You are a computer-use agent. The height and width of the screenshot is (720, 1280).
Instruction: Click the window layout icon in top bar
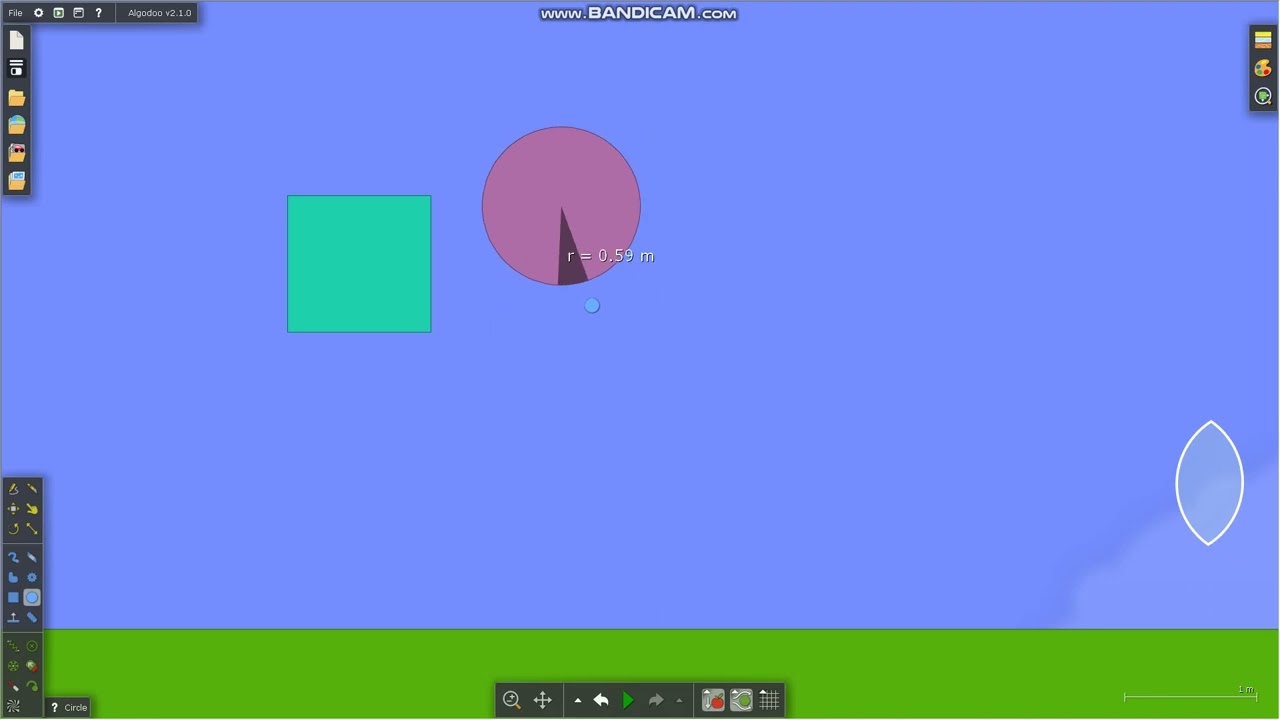click(78, 13)
